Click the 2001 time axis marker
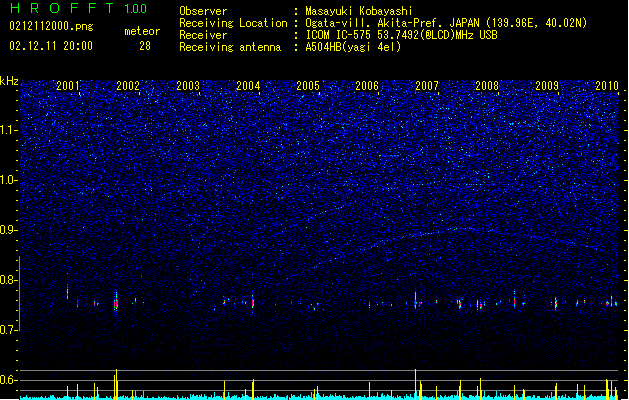 tap(68, 85)
